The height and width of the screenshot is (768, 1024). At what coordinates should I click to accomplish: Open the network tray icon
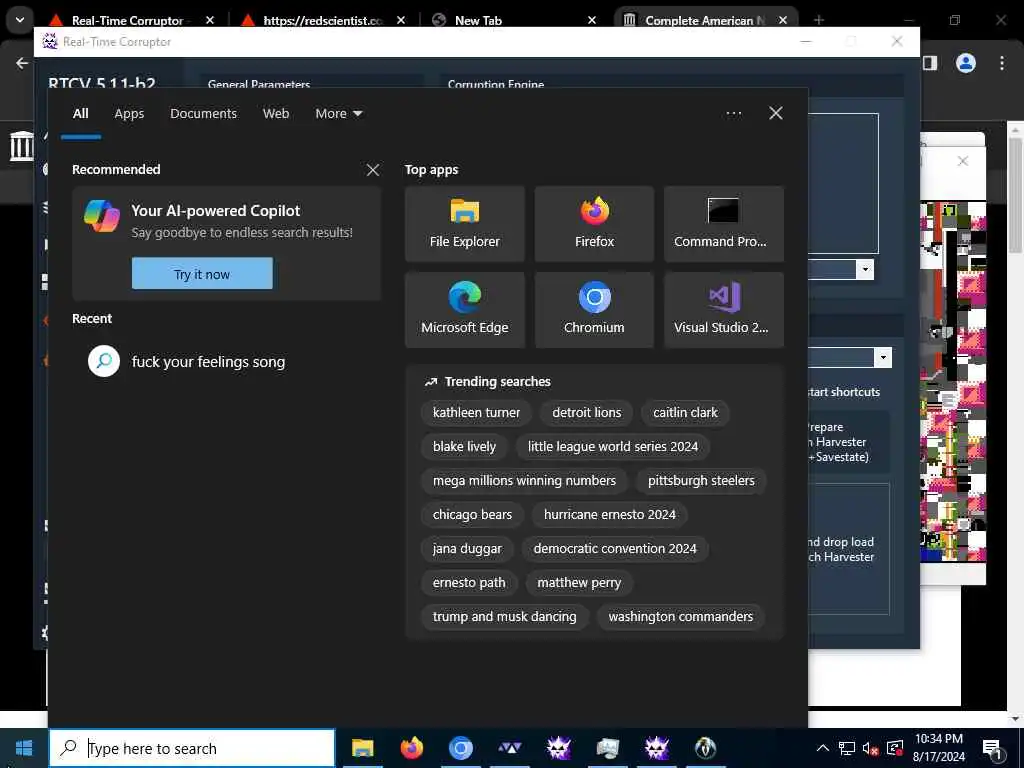[x=846, y=748]
